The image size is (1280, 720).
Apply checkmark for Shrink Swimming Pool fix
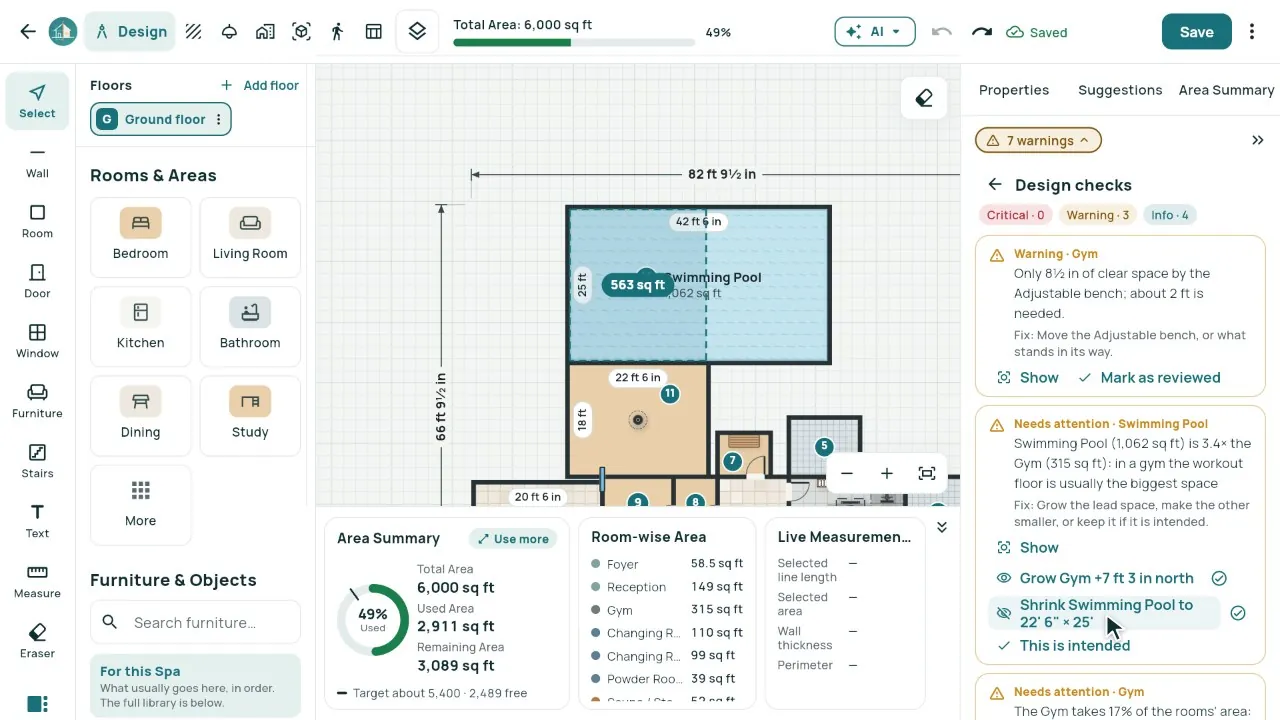[x=1238, y=613]
